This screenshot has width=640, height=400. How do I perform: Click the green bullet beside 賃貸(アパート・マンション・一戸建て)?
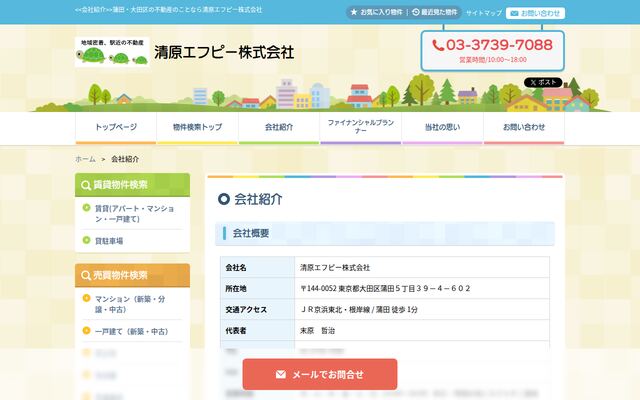coord(87,208)
